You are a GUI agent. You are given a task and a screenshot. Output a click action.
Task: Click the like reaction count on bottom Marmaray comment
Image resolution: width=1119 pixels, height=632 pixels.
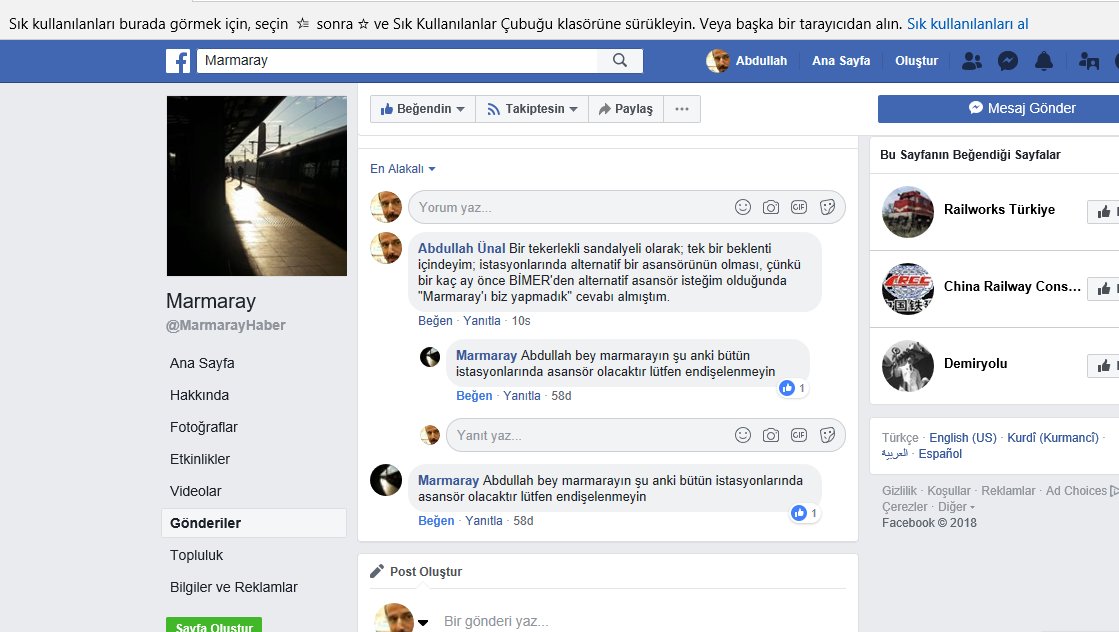click(x=805, y=513)
